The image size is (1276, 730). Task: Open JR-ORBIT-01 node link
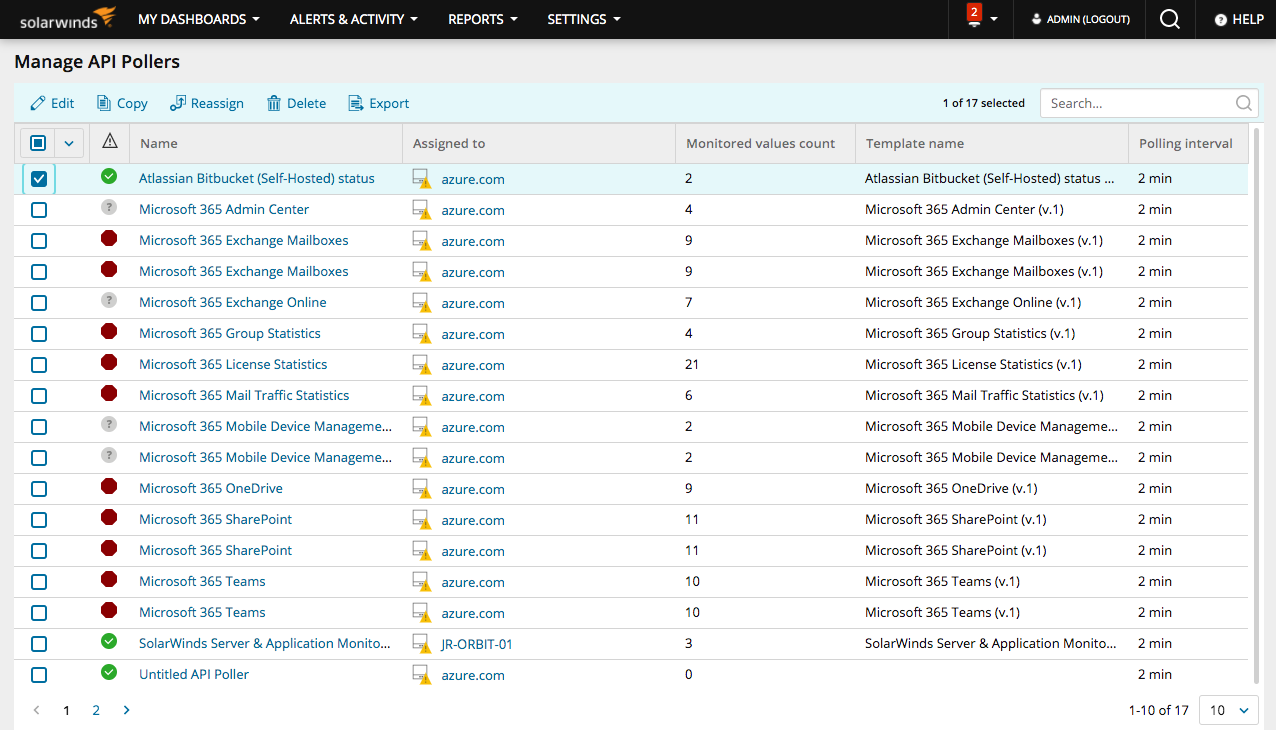pos(477,644)
